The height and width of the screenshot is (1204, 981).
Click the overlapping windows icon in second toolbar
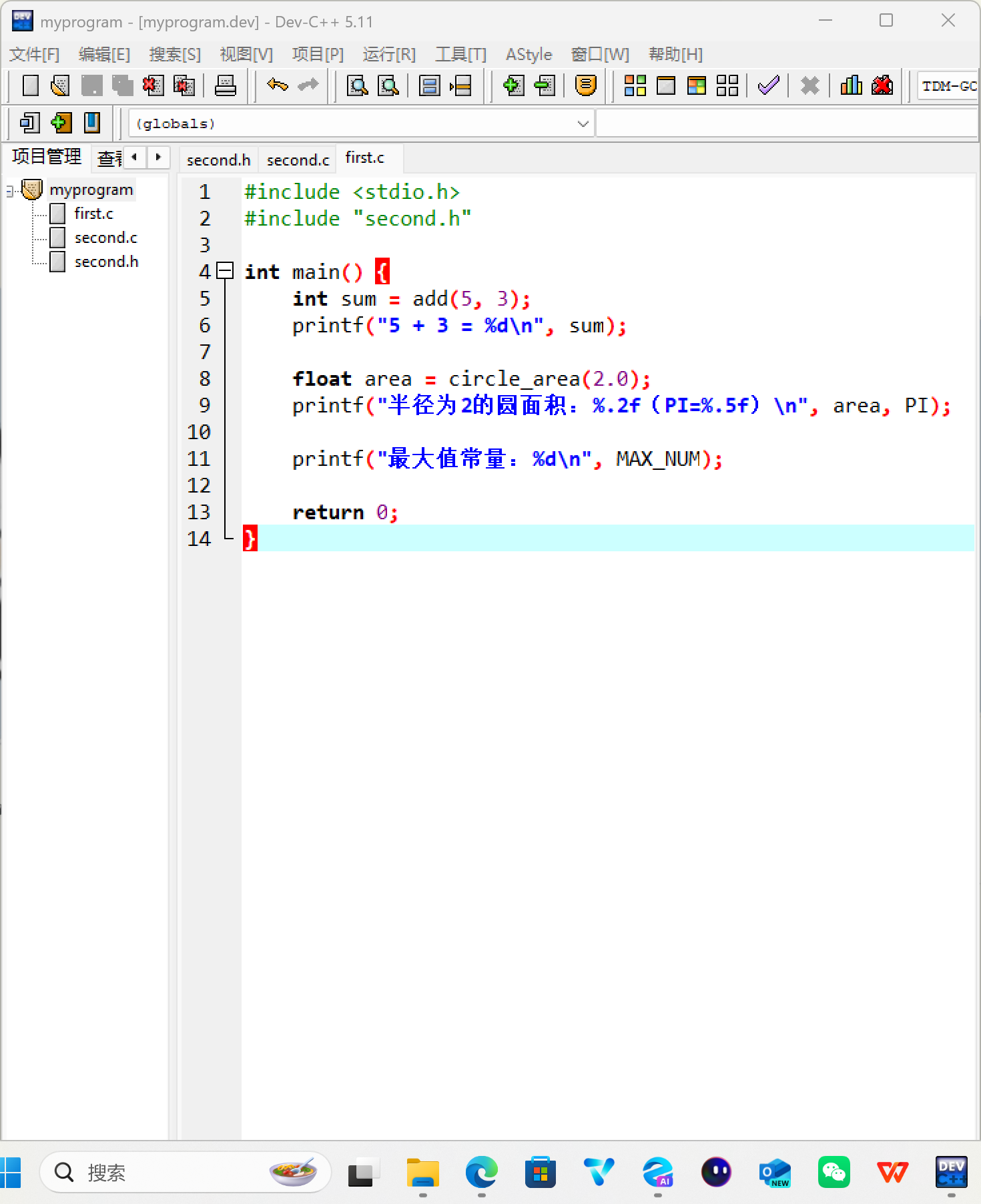[x=29, y=123]
